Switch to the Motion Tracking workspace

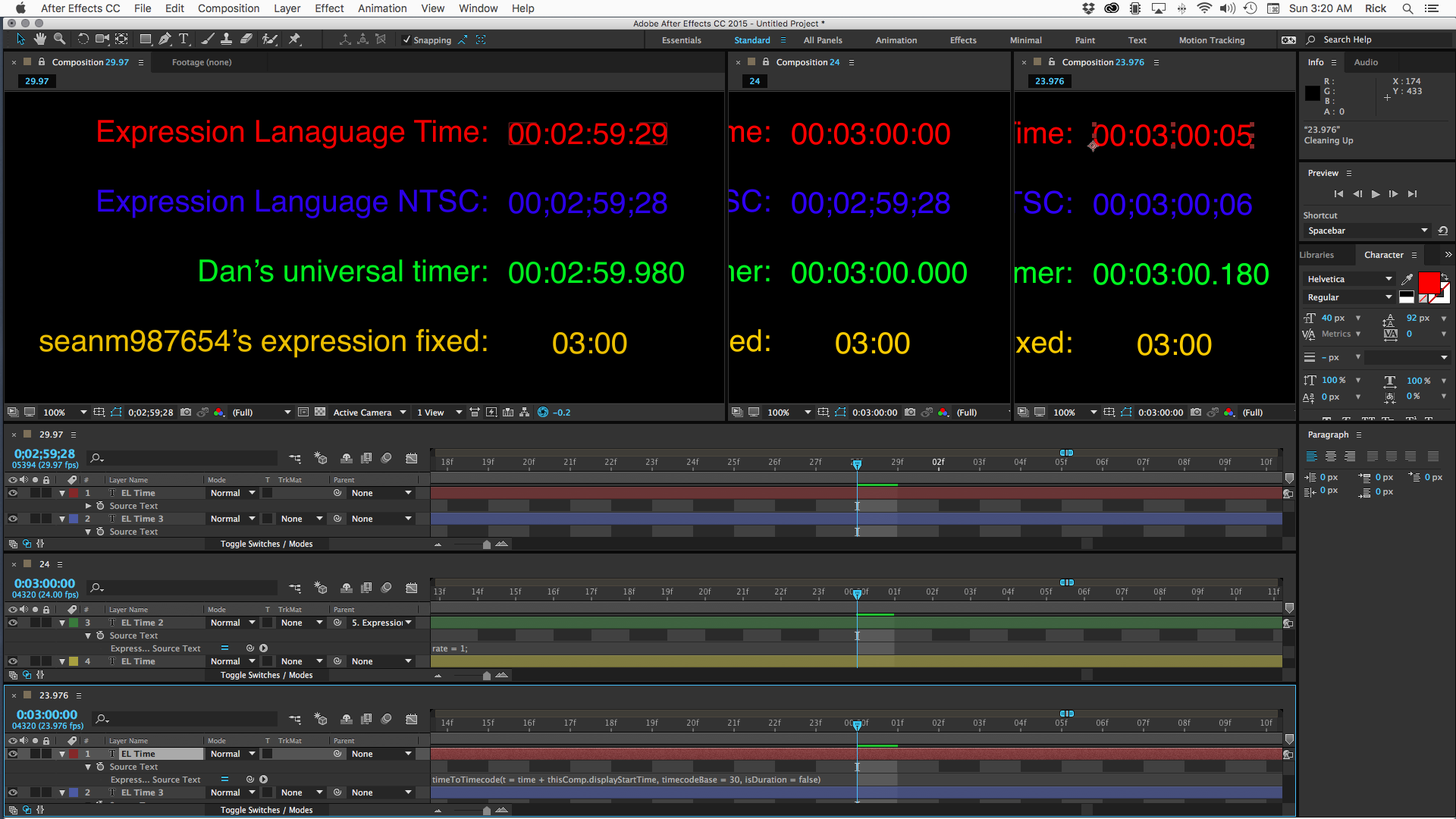[1211, 40]
